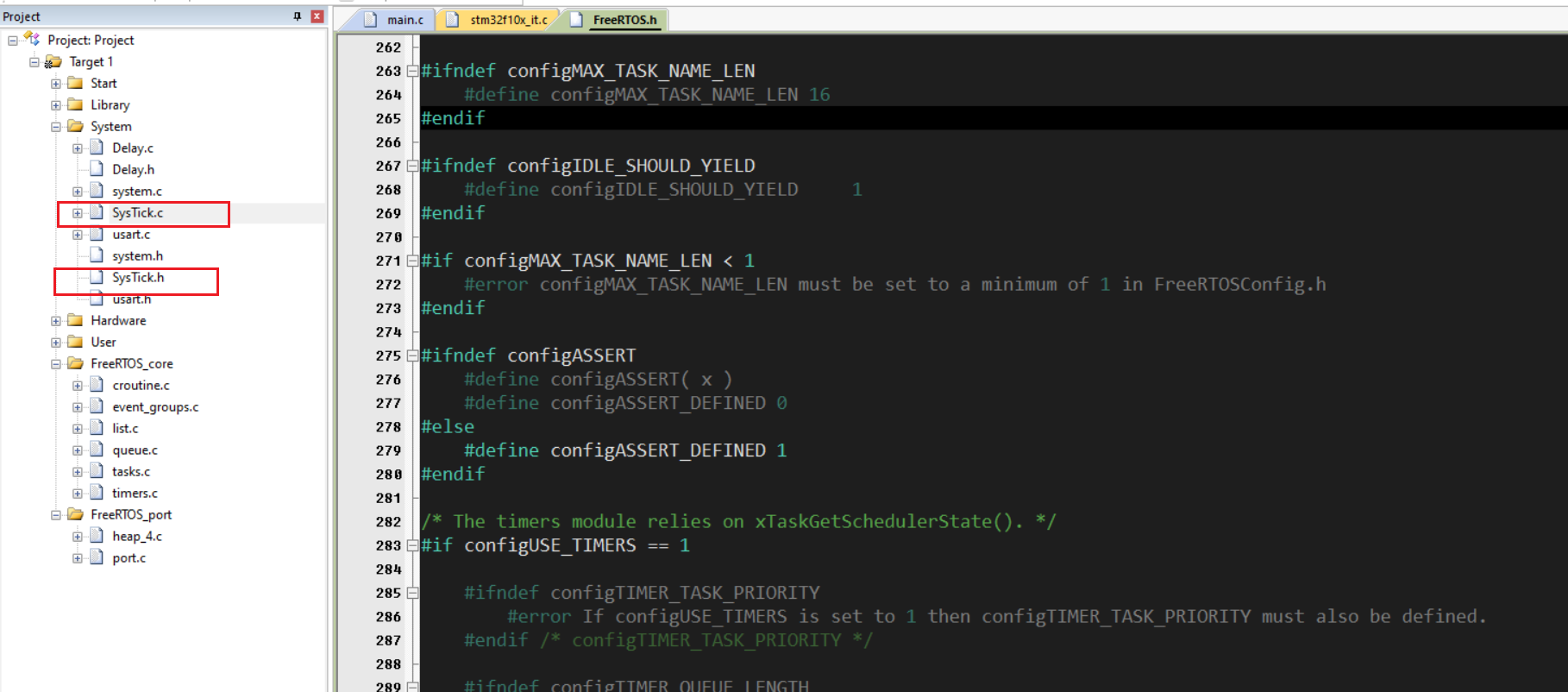
Task: Expand the User folder
Action: click(56, 343)
